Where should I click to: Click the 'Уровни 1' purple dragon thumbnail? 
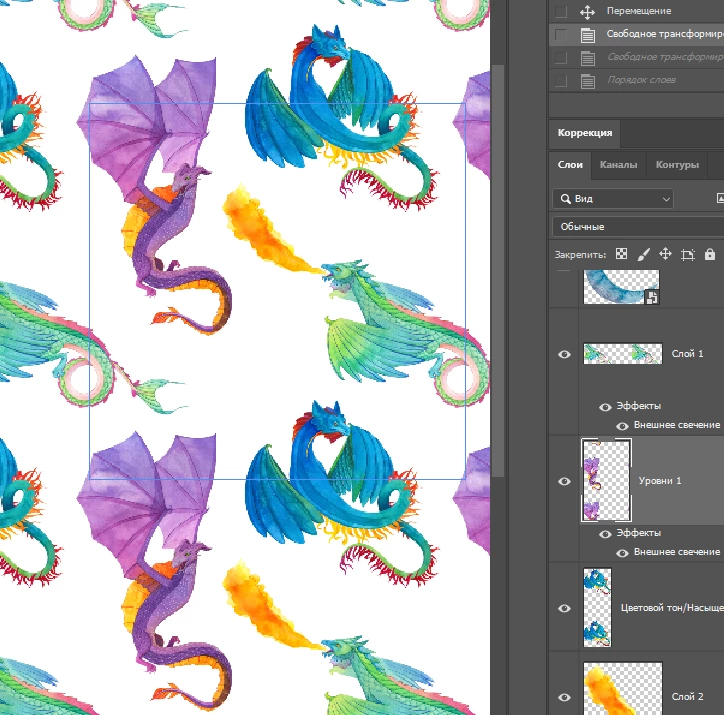[606, 480]
